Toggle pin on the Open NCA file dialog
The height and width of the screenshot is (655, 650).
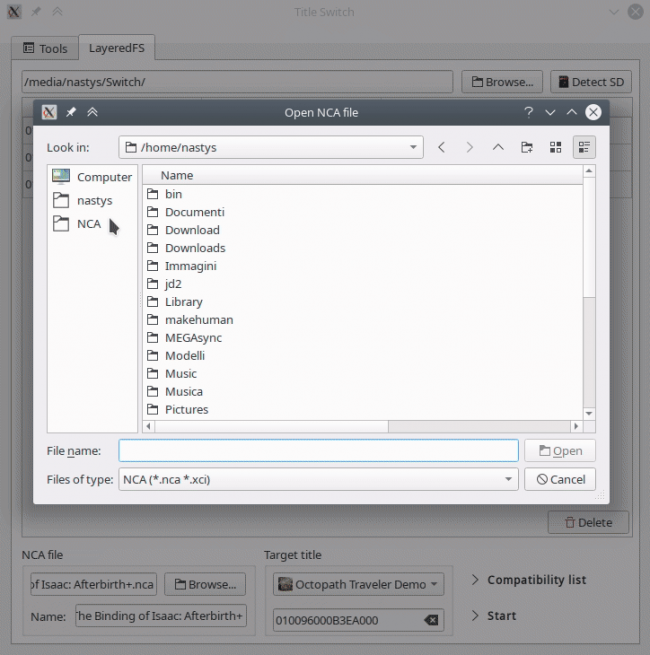click(71, 113)
